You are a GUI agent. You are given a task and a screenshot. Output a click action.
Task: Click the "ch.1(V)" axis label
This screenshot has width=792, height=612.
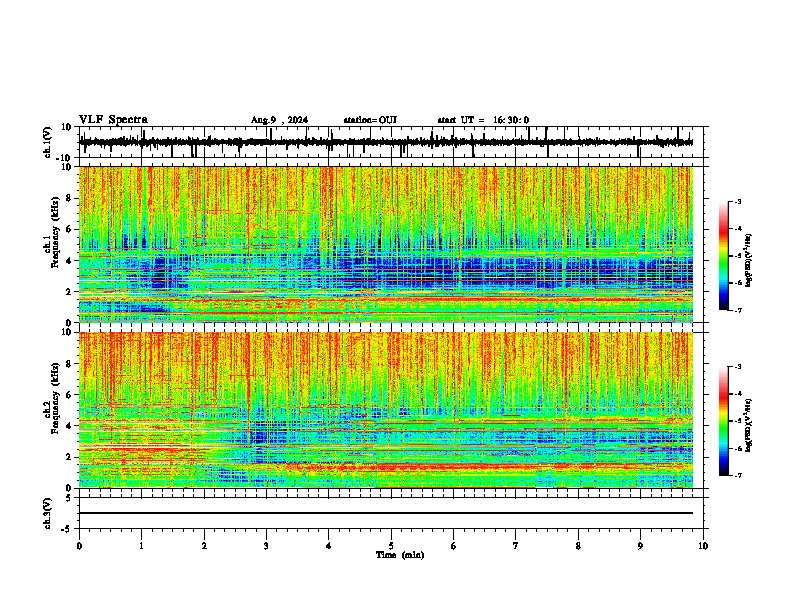(x=48, y=142)
